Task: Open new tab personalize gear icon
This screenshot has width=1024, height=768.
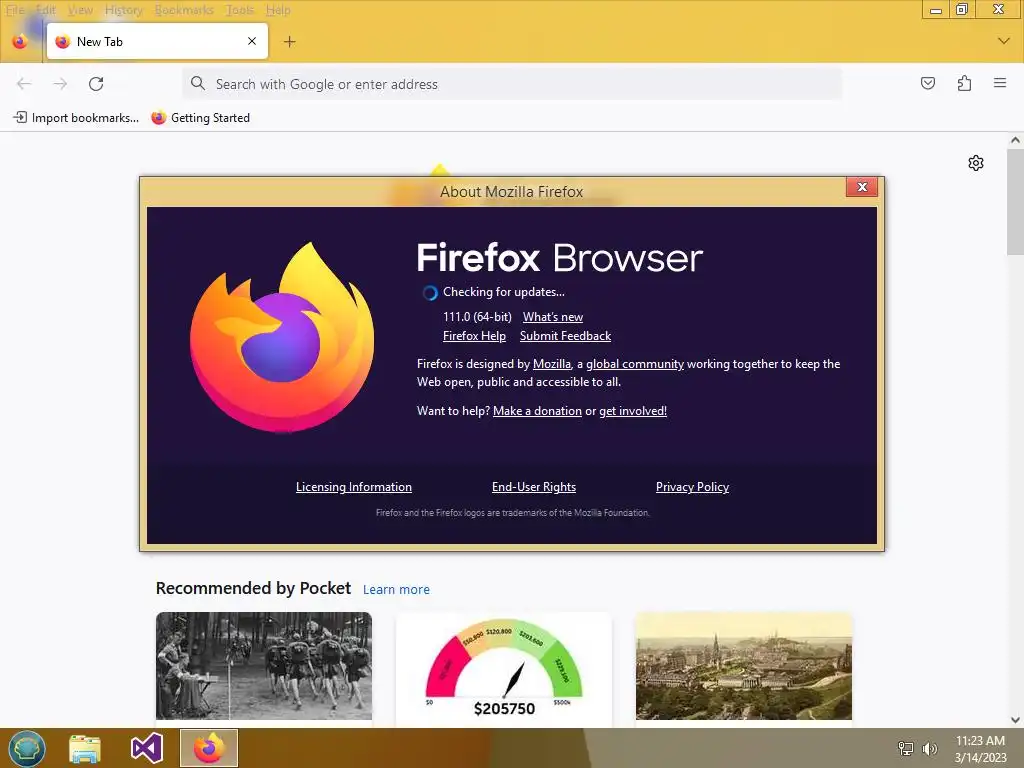Action: click(976, 163)
